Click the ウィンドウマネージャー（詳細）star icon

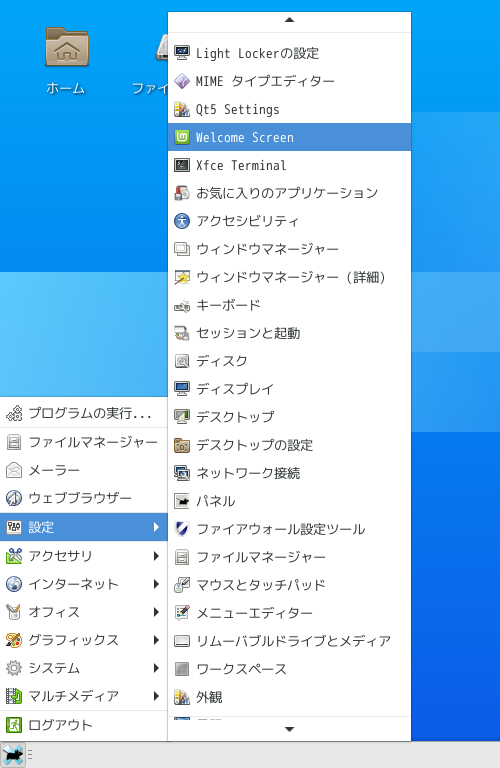tap(182, 277)
